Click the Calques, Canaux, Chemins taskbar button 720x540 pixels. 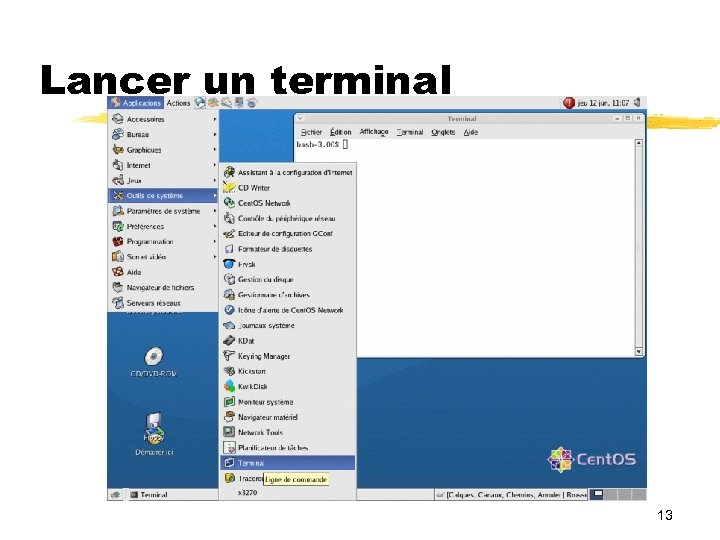(511, 495)
